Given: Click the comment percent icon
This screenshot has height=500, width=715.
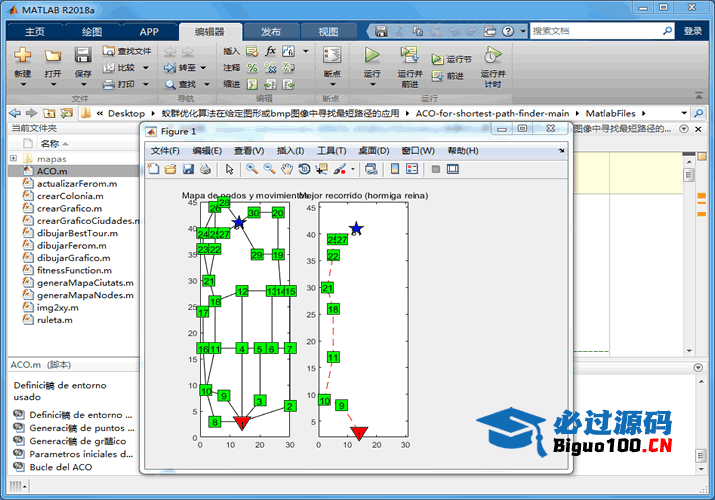Looking at the screenshot, I should tap(252, 68).
